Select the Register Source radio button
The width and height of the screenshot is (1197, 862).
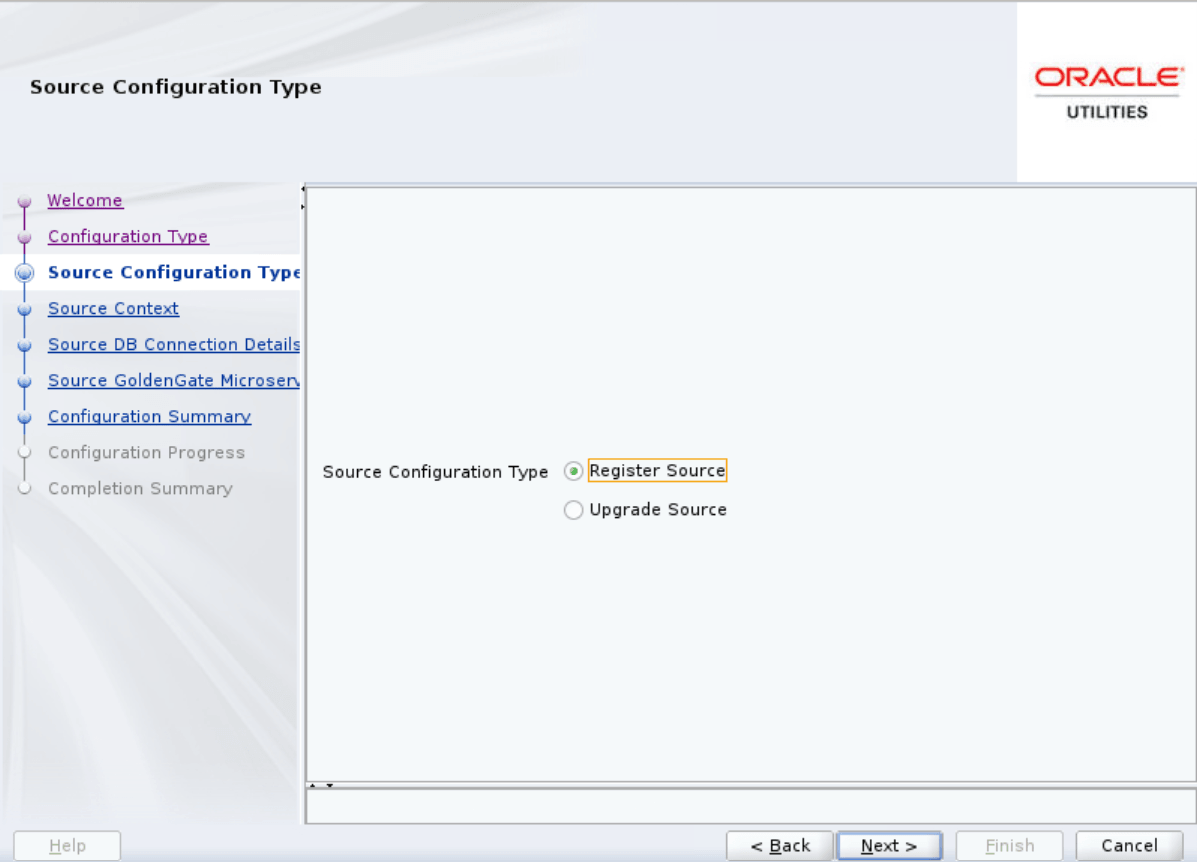573,470
